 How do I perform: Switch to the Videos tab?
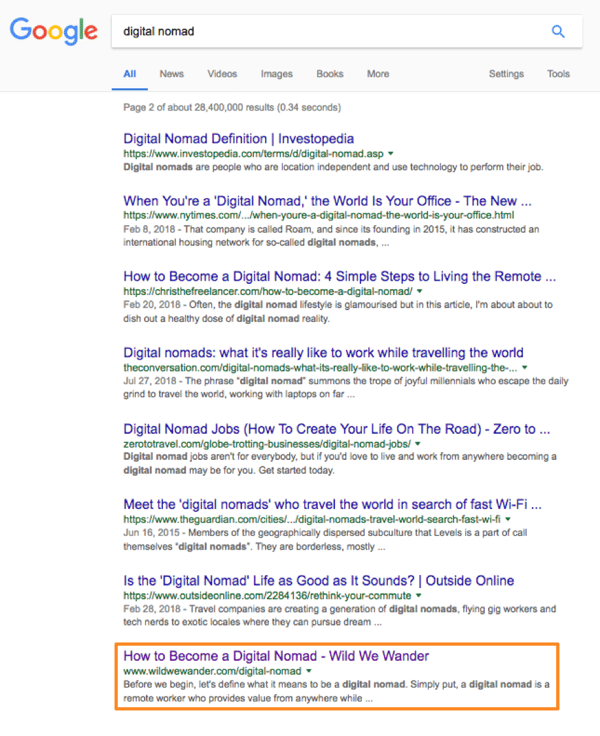(x=222, y=74)
